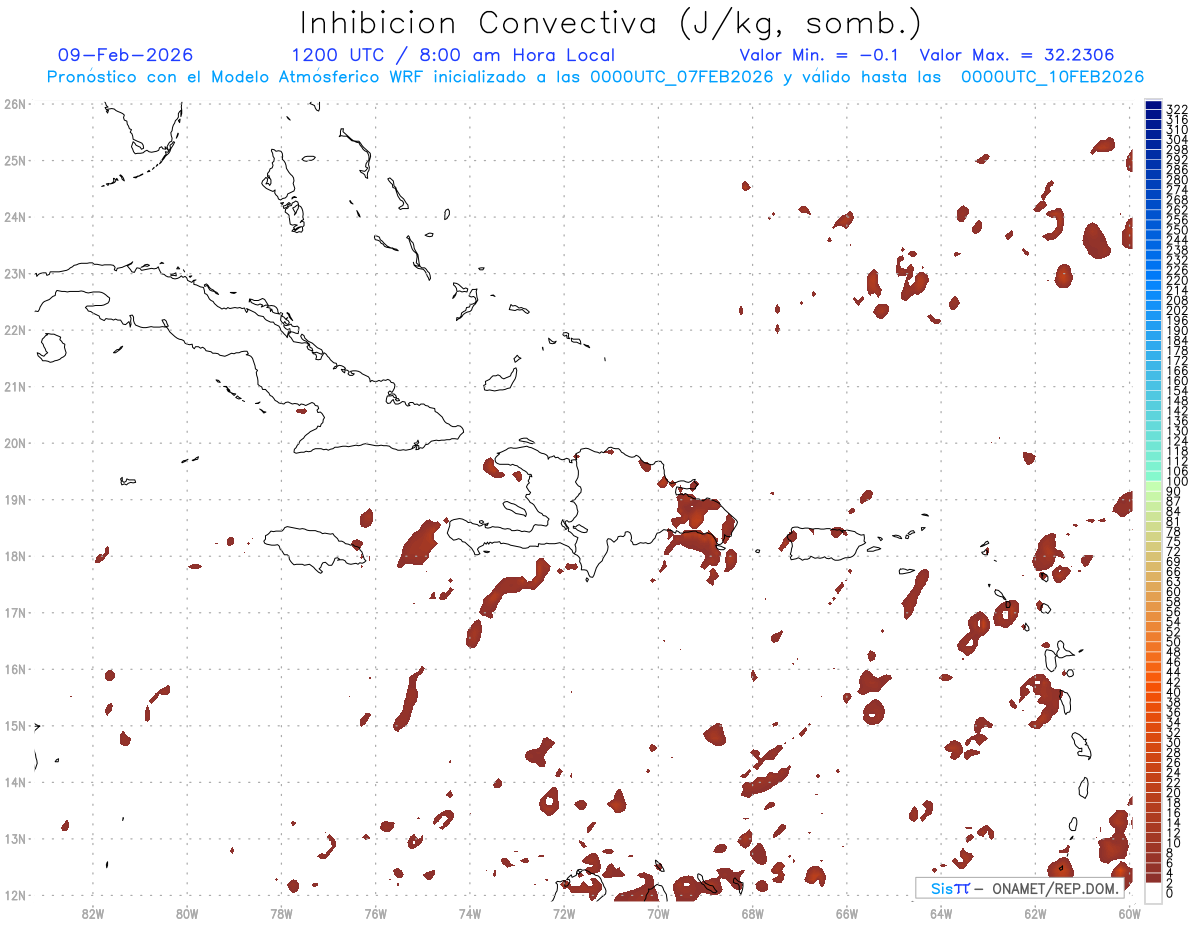
Task: Click the 78W longitude label
Action: click(281, 912)
